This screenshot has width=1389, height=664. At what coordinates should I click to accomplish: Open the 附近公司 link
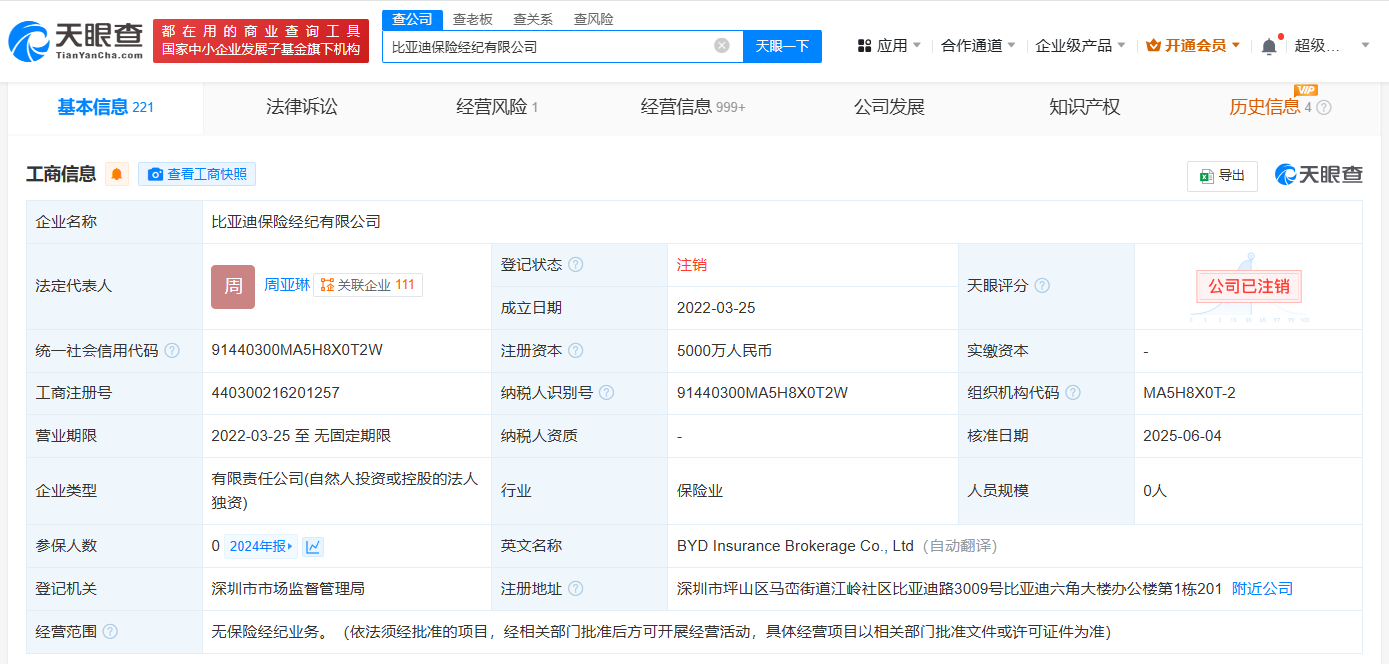[1262, 589]
